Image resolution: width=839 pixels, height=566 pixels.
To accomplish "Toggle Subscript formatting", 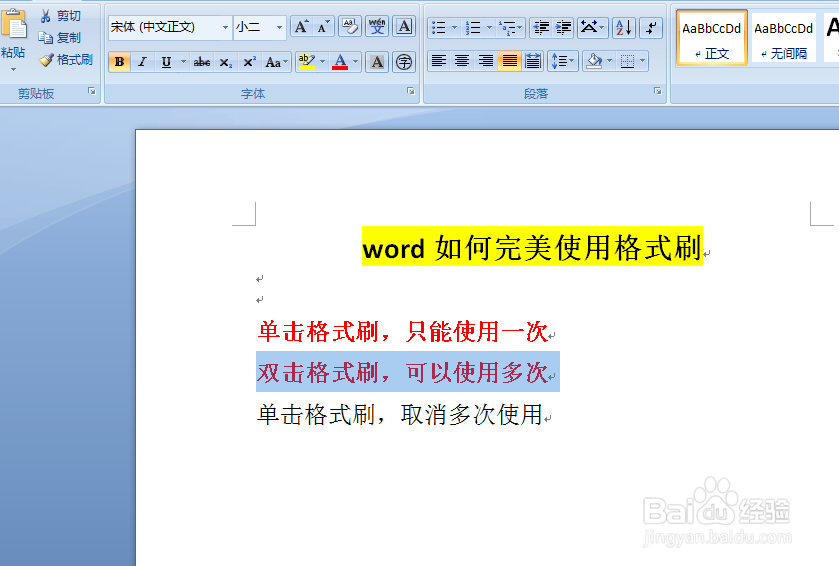I will pos(226,62).
